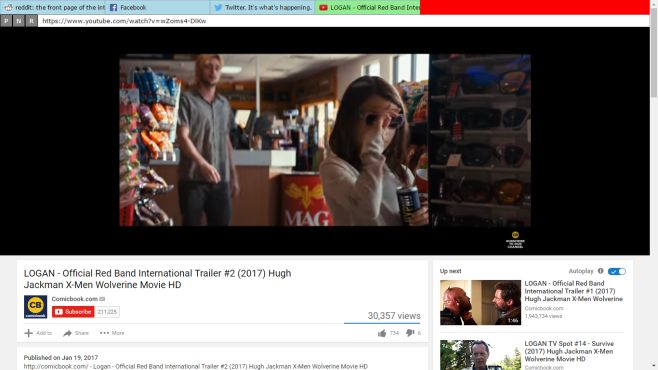Screen dimensions: 658x370
Task: Open the More actions ellipsis menu
Action: [x=104, y=333]
